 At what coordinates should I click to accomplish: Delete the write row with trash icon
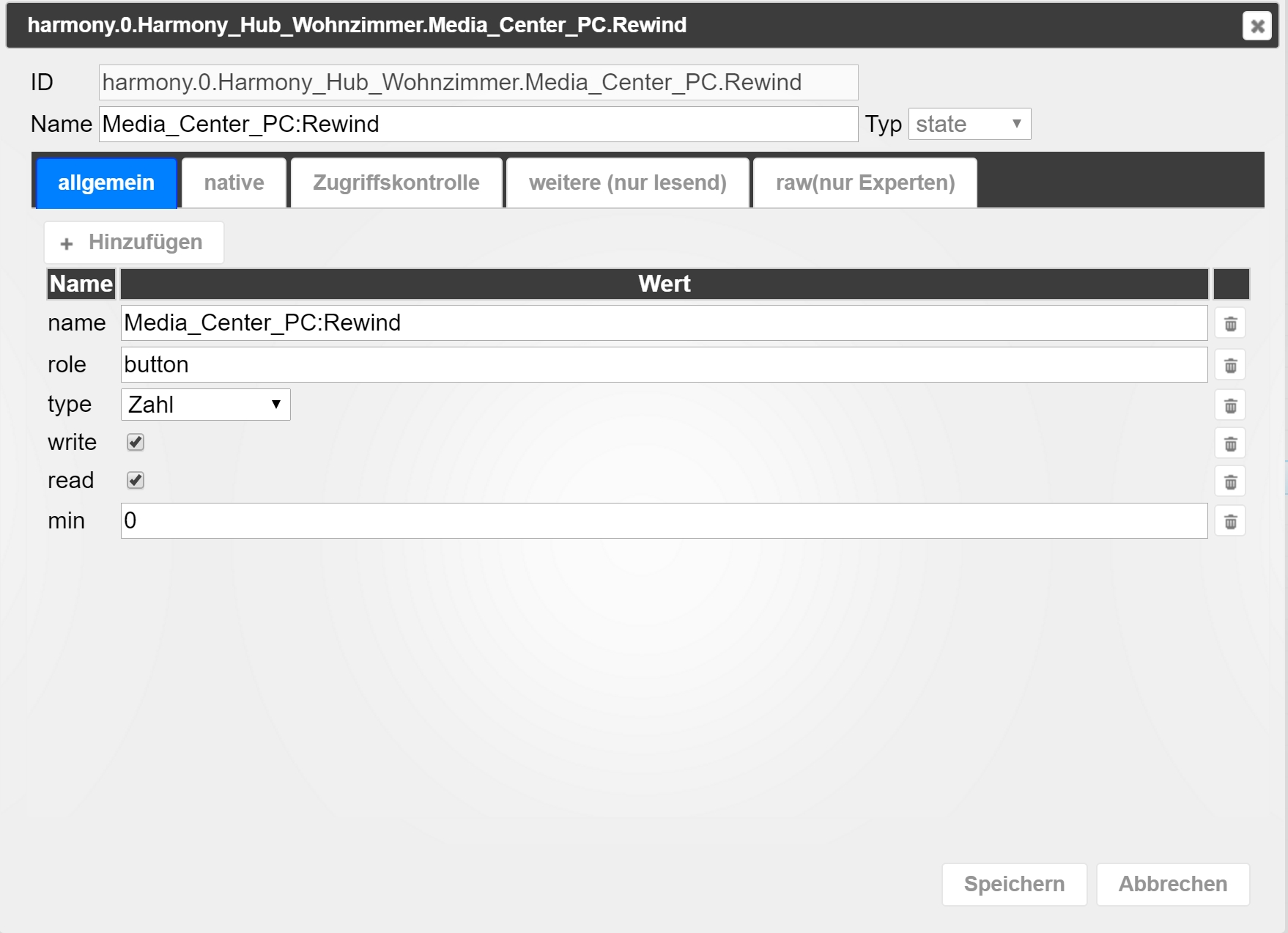pos(1230,443)
